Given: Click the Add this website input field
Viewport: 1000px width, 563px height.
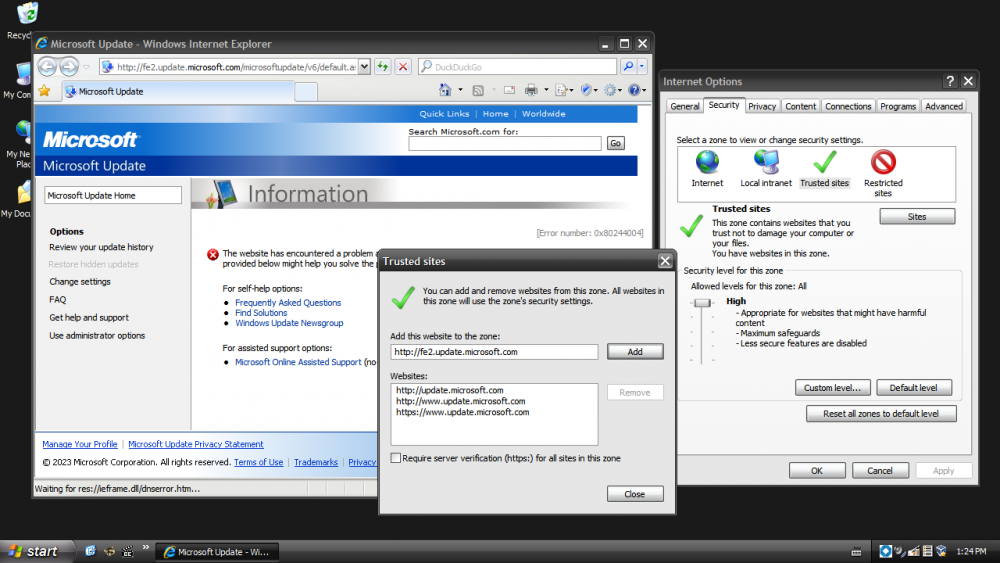Looking at the screenshot, I should (494, 352).
